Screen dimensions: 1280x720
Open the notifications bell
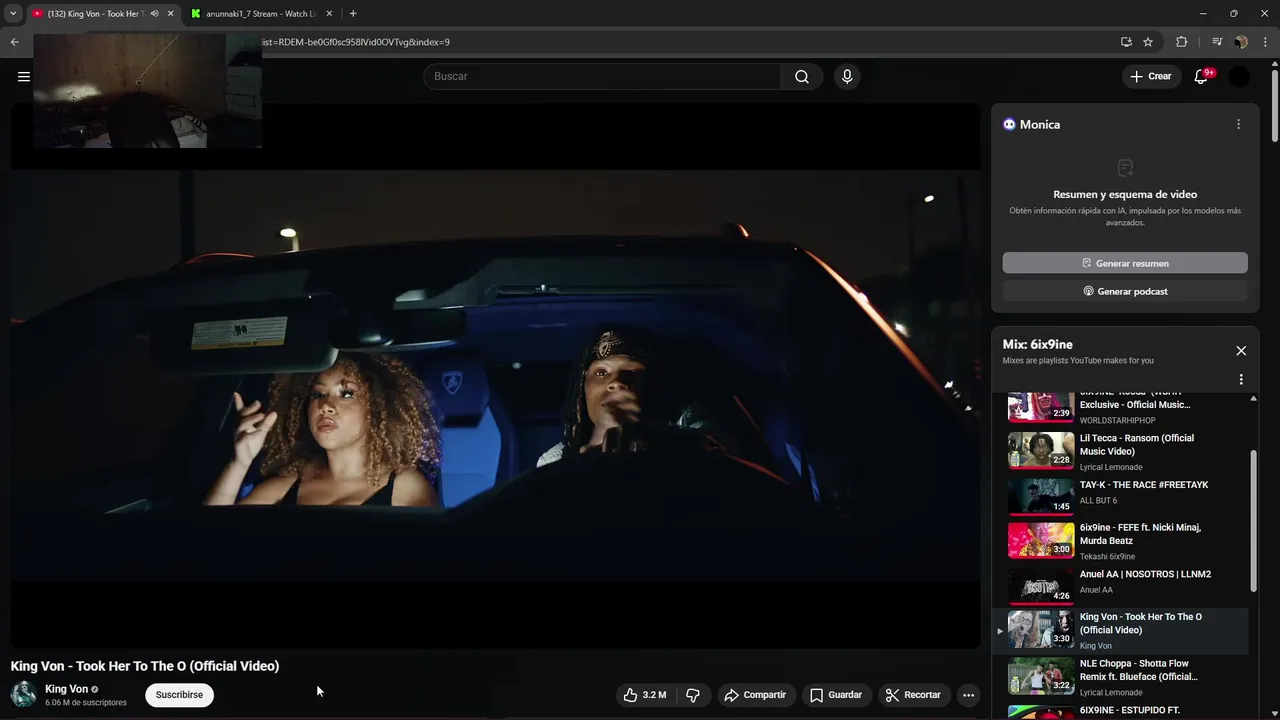click(1202, 77)
